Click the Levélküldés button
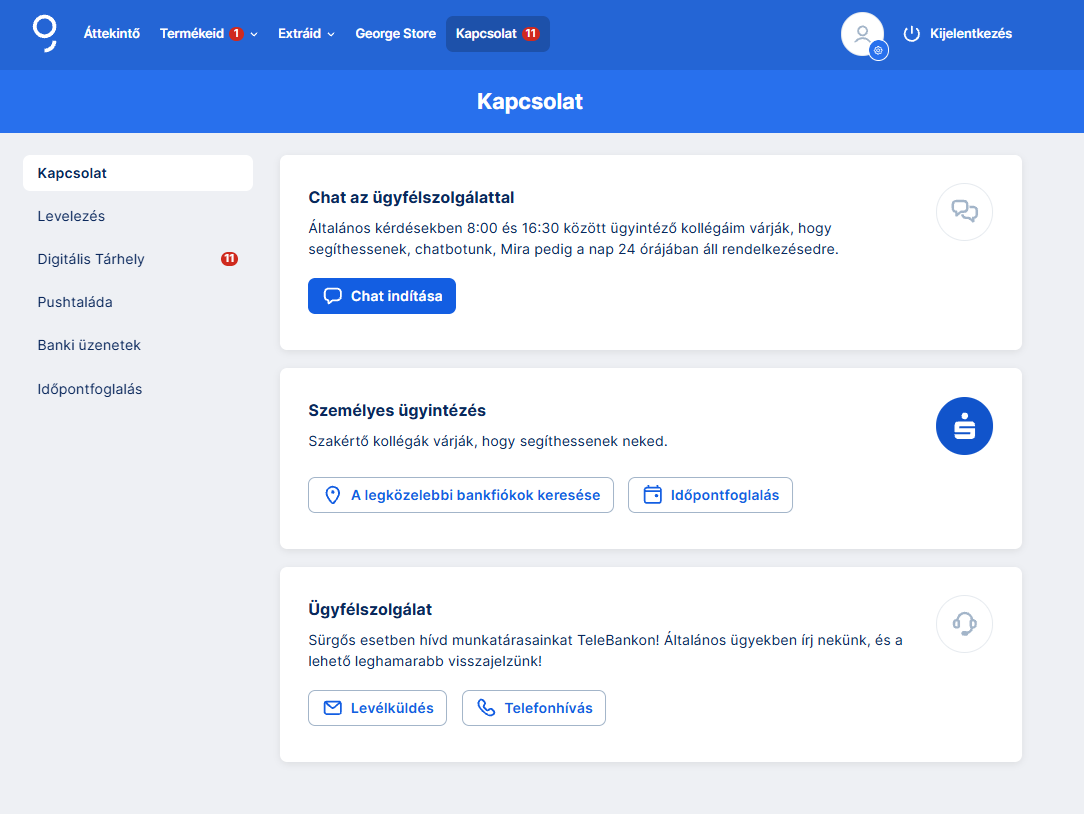The height and width of the screenshot is (814, 1084). coord(377,708)
